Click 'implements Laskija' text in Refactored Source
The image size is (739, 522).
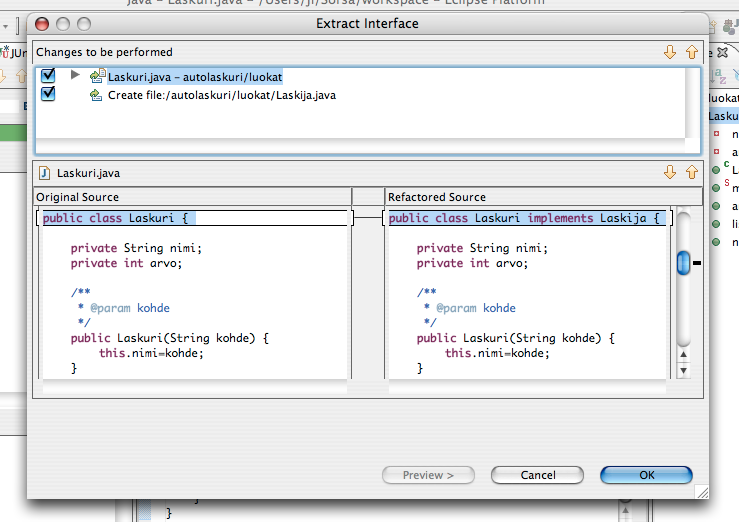(587, 218)
